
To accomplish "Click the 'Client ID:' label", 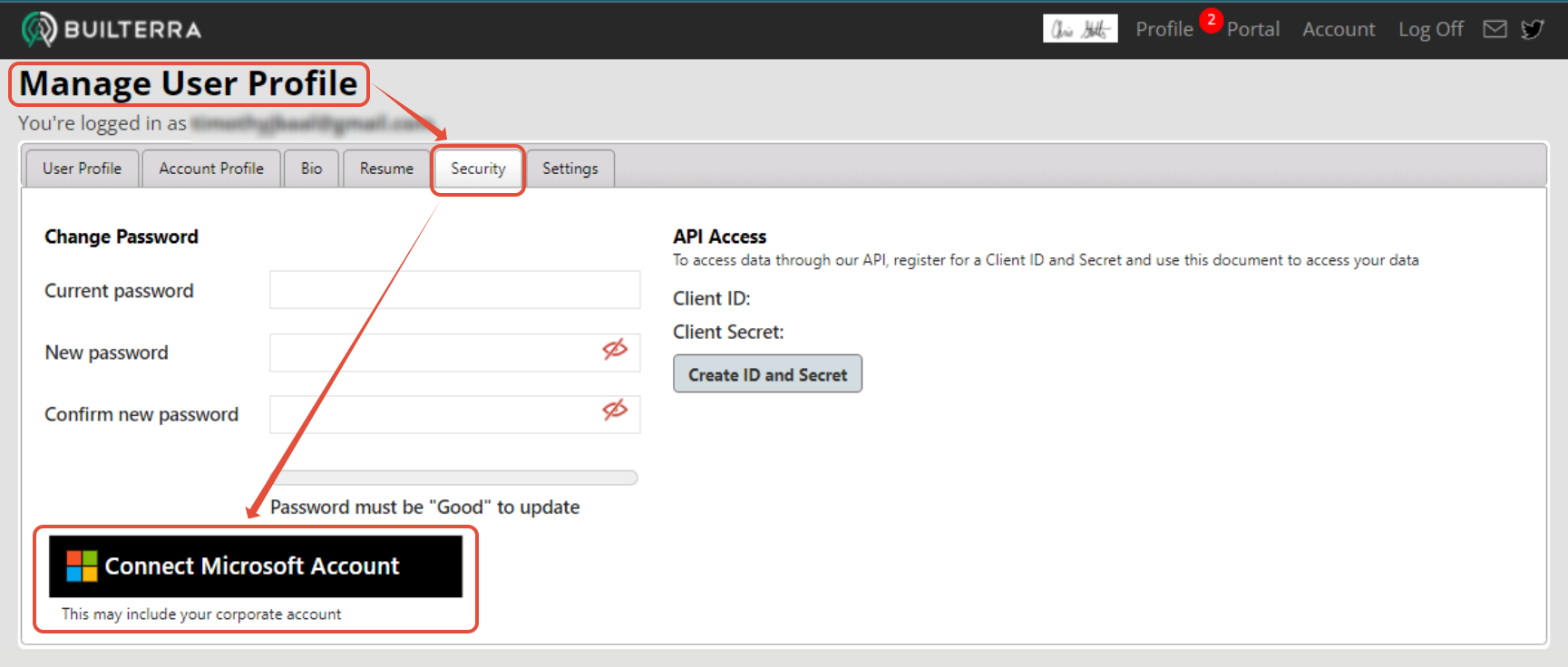I will coord(712,298).
